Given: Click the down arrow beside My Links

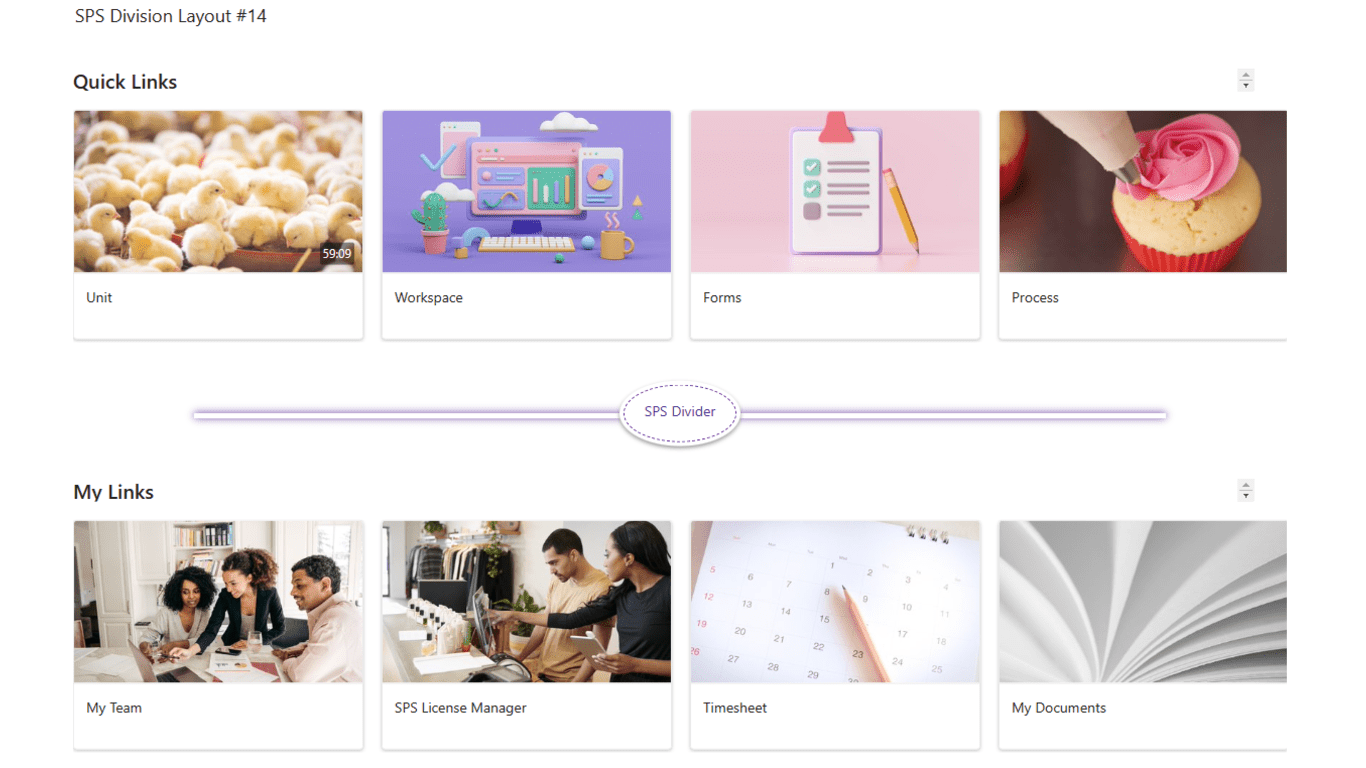Looking at the screenshot, I should click(x=1246, y=496).
